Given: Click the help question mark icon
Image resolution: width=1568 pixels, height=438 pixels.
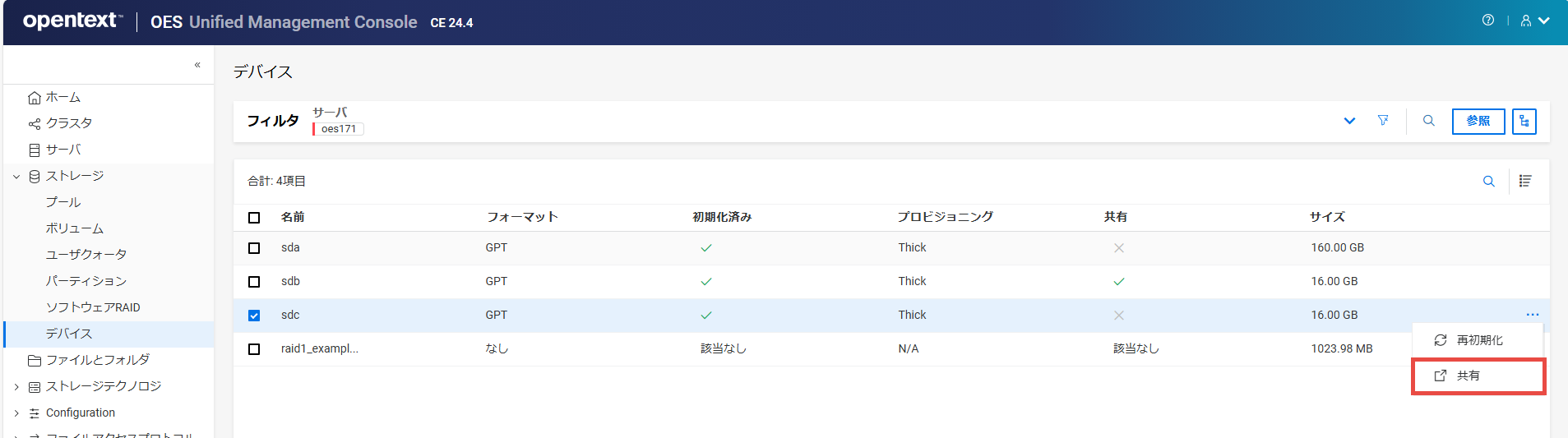Looking at the screenshot, I should click(x=1488, y=21).
